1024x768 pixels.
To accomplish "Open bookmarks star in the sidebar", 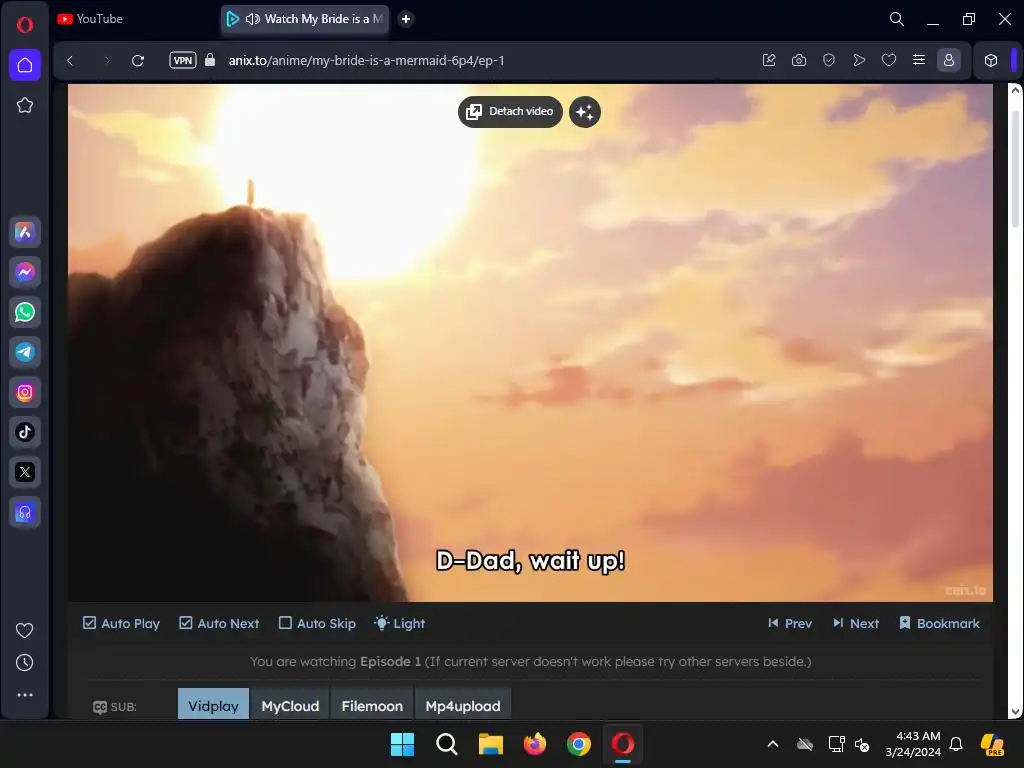I will pos(25,105).
